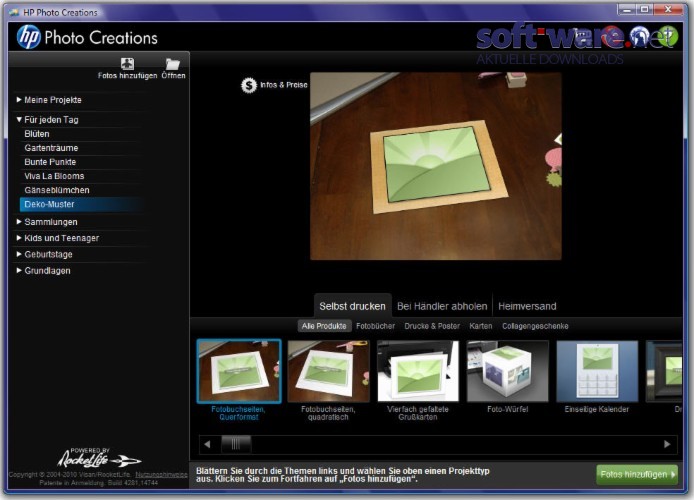
Task: Expand Kids und Teenager category
Action: point(58,238)
